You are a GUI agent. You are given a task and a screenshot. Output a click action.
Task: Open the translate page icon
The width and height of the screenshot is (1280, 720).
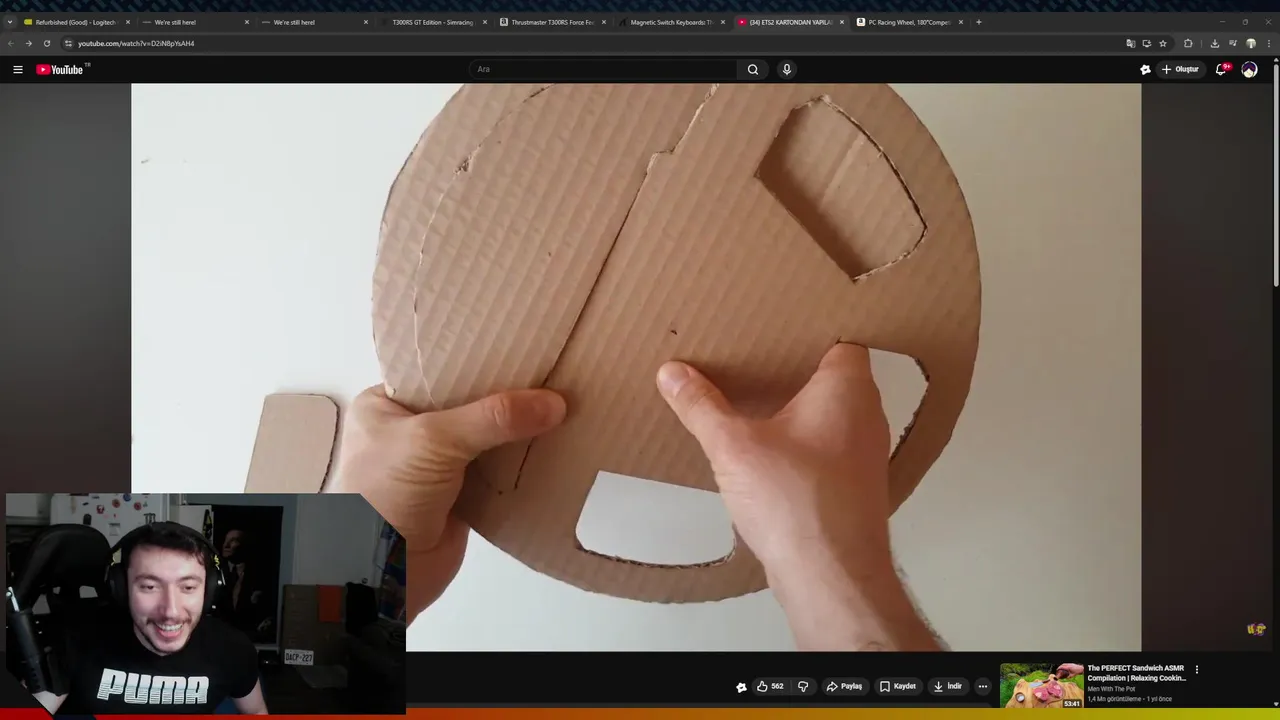1130,43
